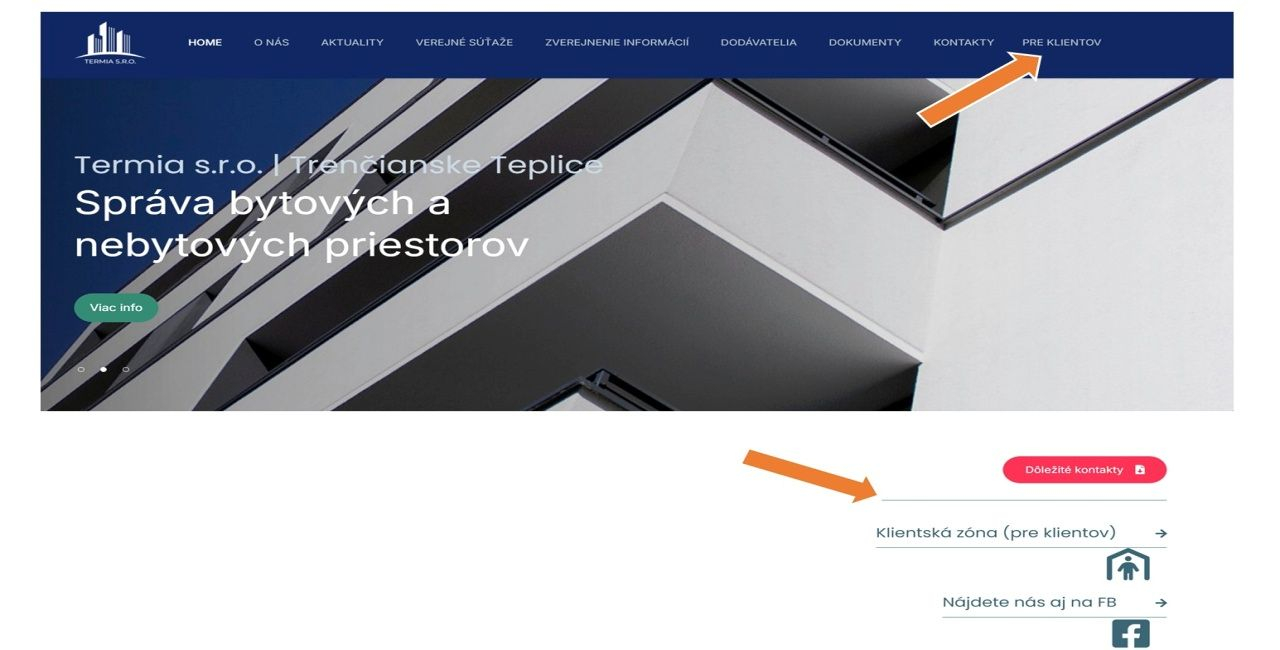Click the Termia S.R.O. logo
This screenshot has height=650, width=1280.
(x=110, y=42)
